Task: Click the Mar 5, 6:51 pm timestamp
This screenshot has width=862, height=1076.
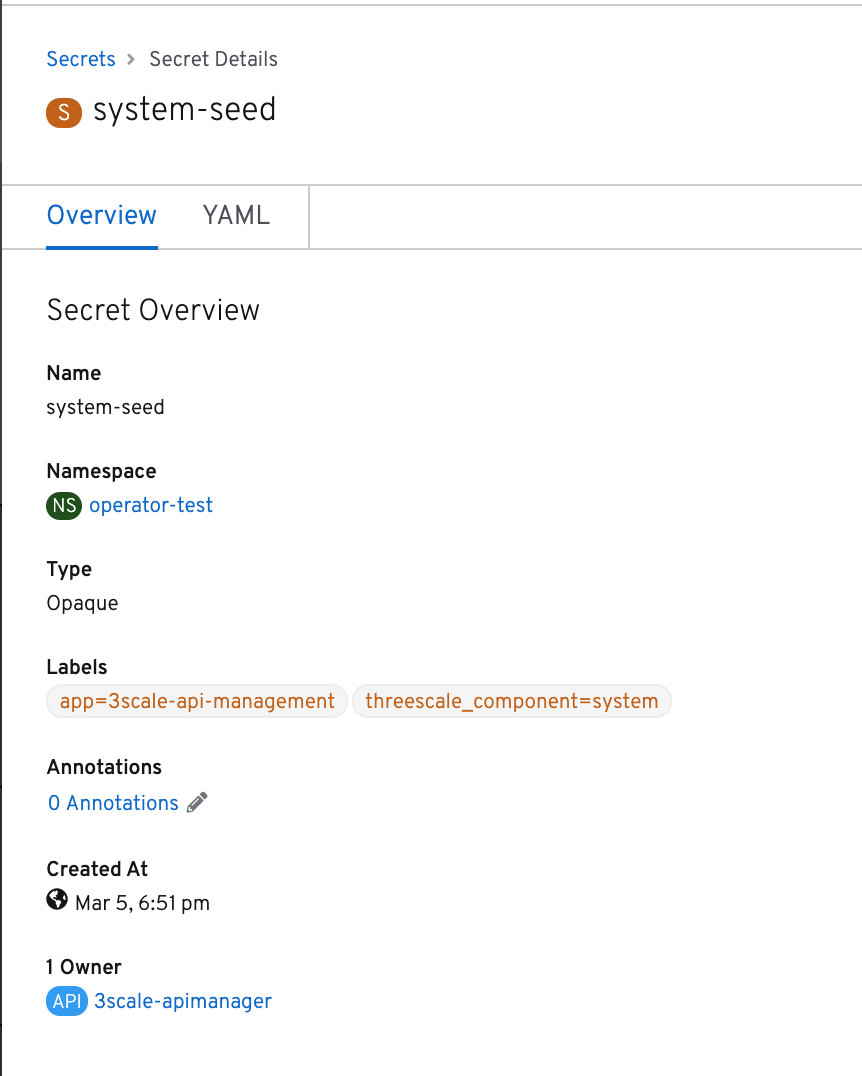Action: (x=142, y=902)
